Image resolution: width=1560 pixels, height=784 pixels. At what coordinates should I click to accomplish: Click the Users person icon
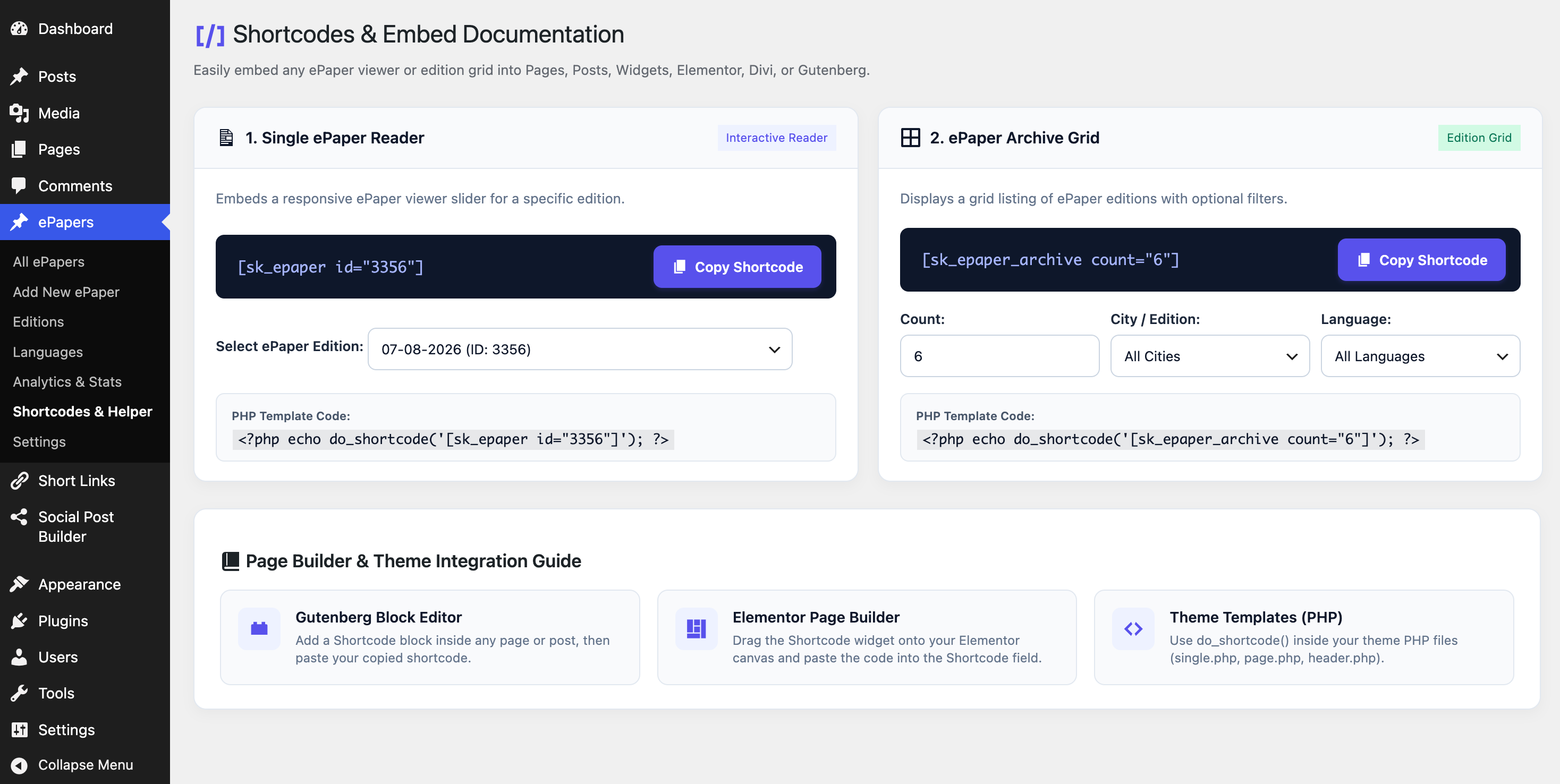(x=19, y=657)
